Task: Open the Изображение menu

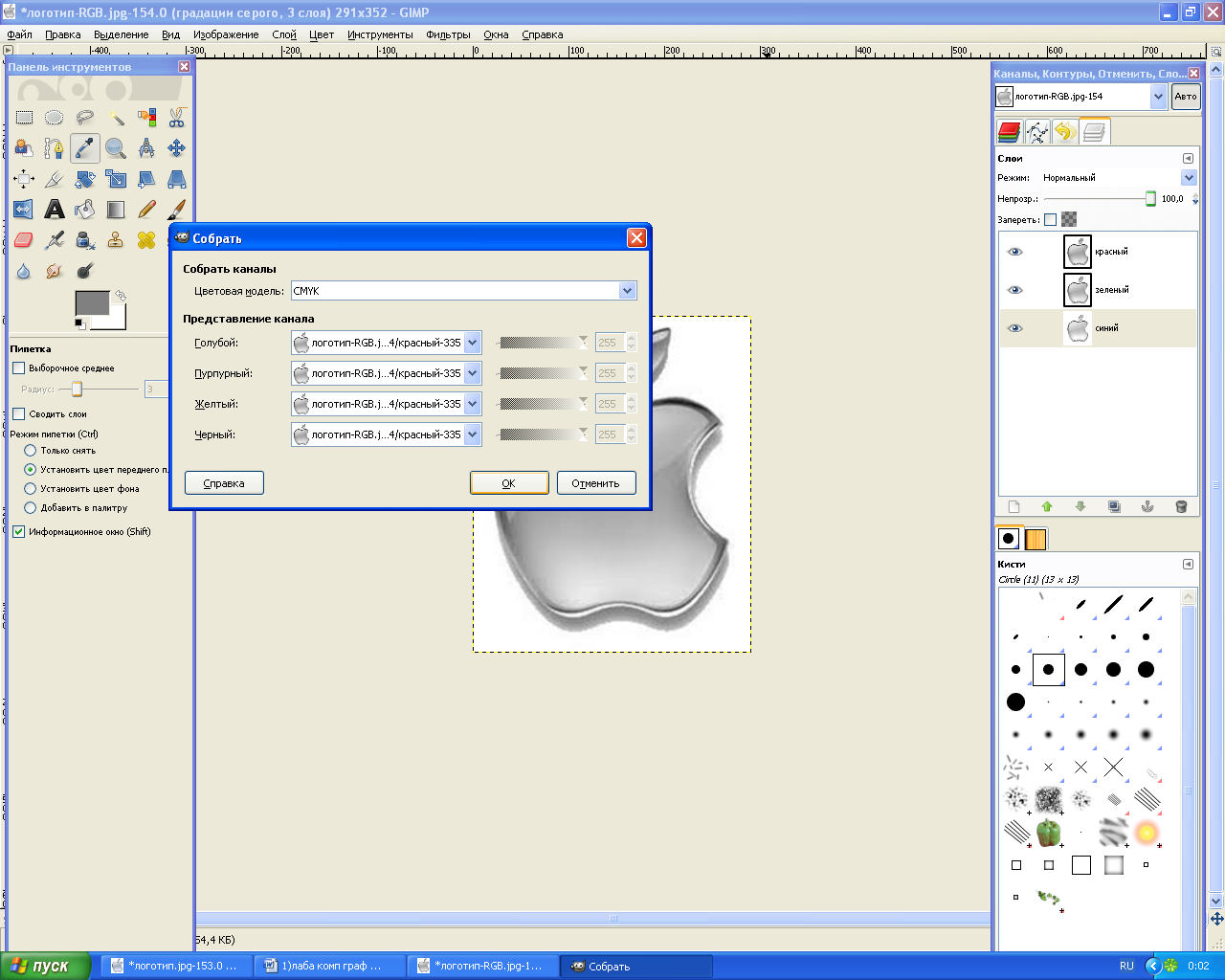Action: [x=226, y=34]
